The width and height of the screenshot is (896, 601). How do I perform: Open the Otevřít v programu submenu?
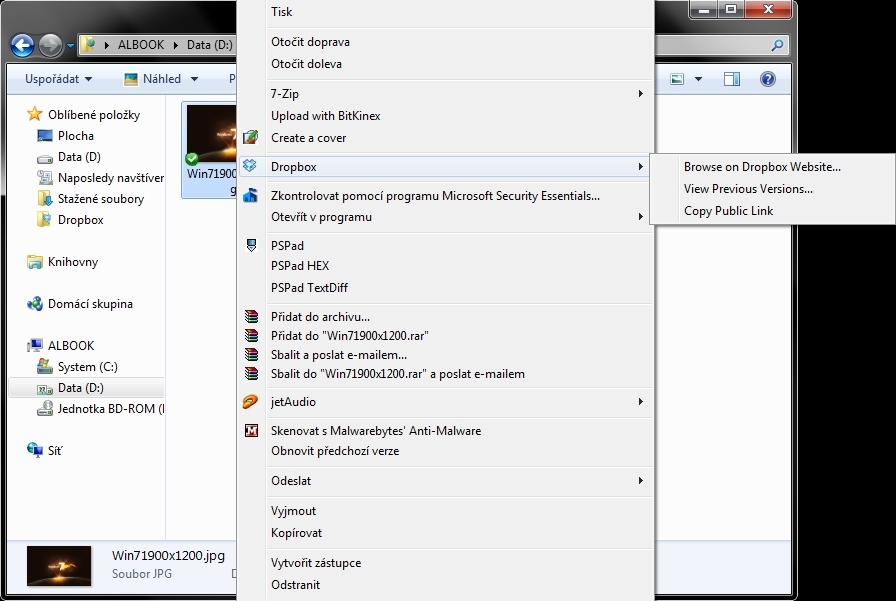tap(445, 217)
